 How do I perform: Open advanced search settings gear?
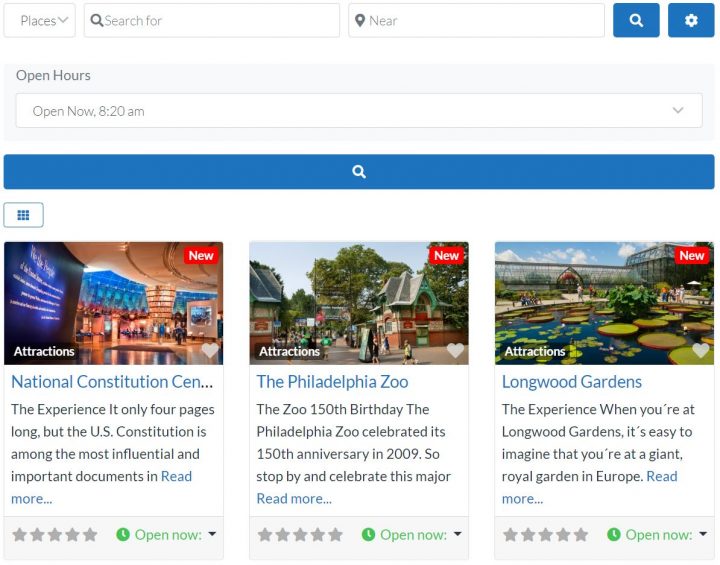click(x=691, y=20)
